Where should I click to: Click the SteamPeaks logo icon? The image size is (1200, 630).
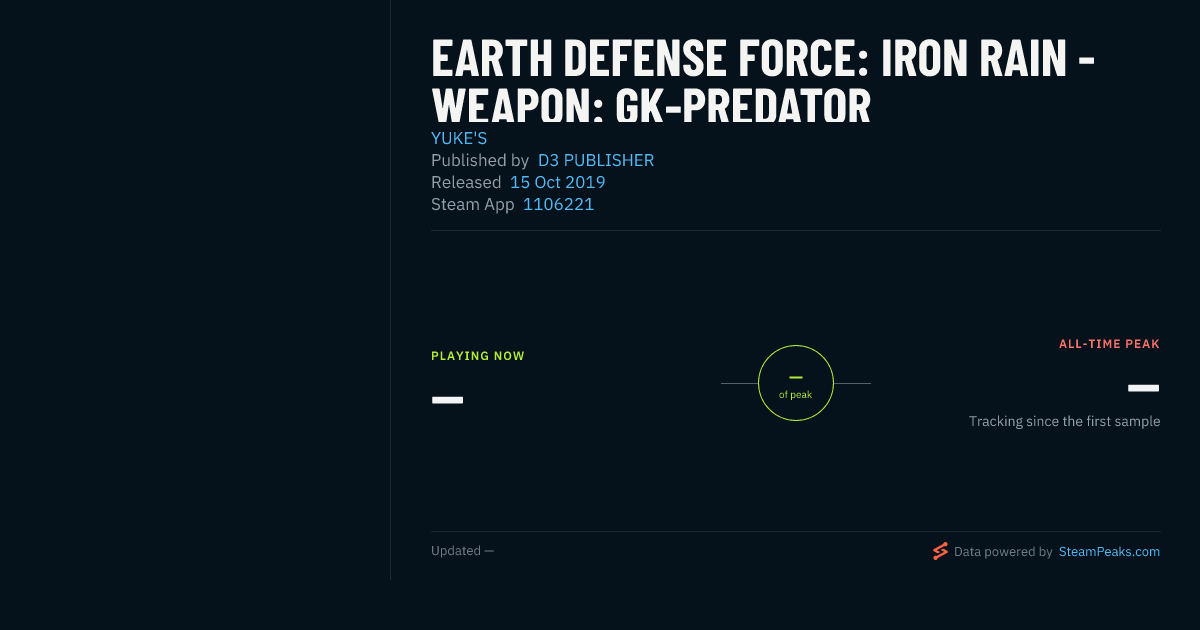pos(940,551)
